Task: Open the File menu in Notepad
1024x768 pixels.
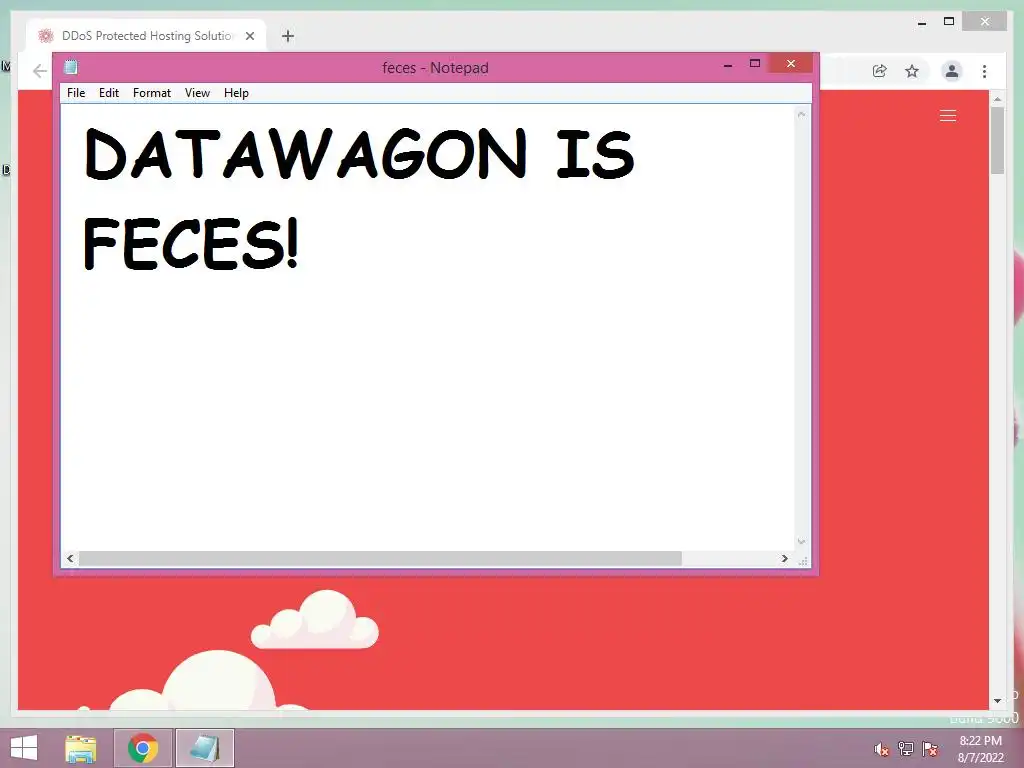Action: (x=76, y=93)
